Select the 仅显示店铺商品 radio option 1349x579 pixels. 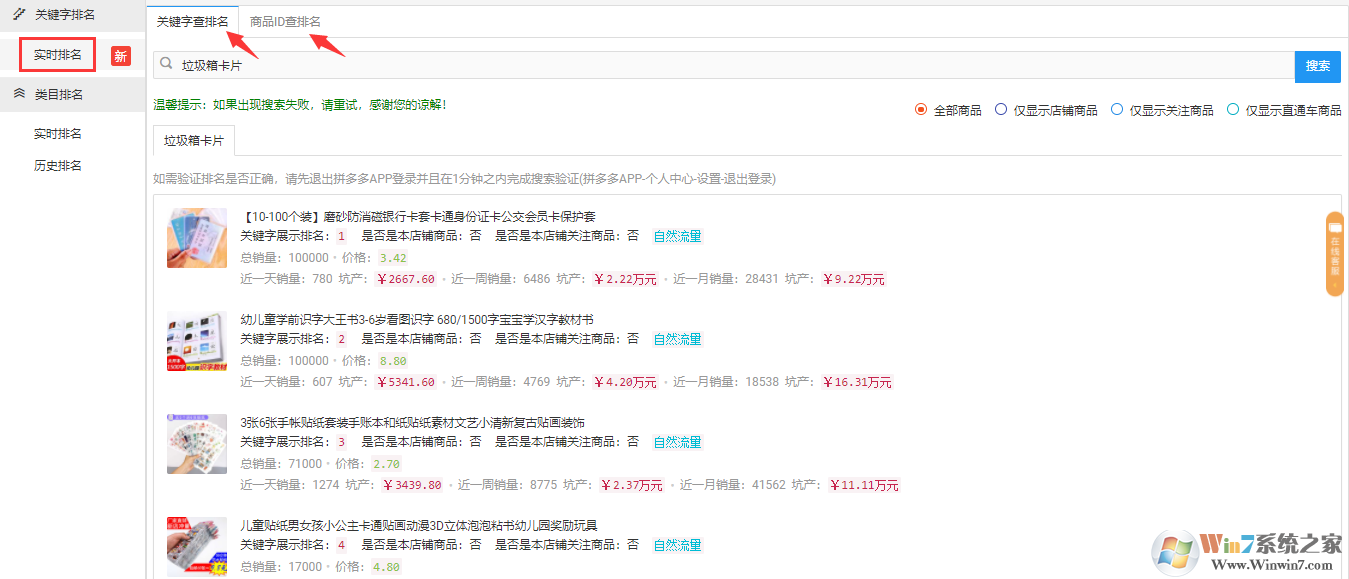pos(1001,110)
